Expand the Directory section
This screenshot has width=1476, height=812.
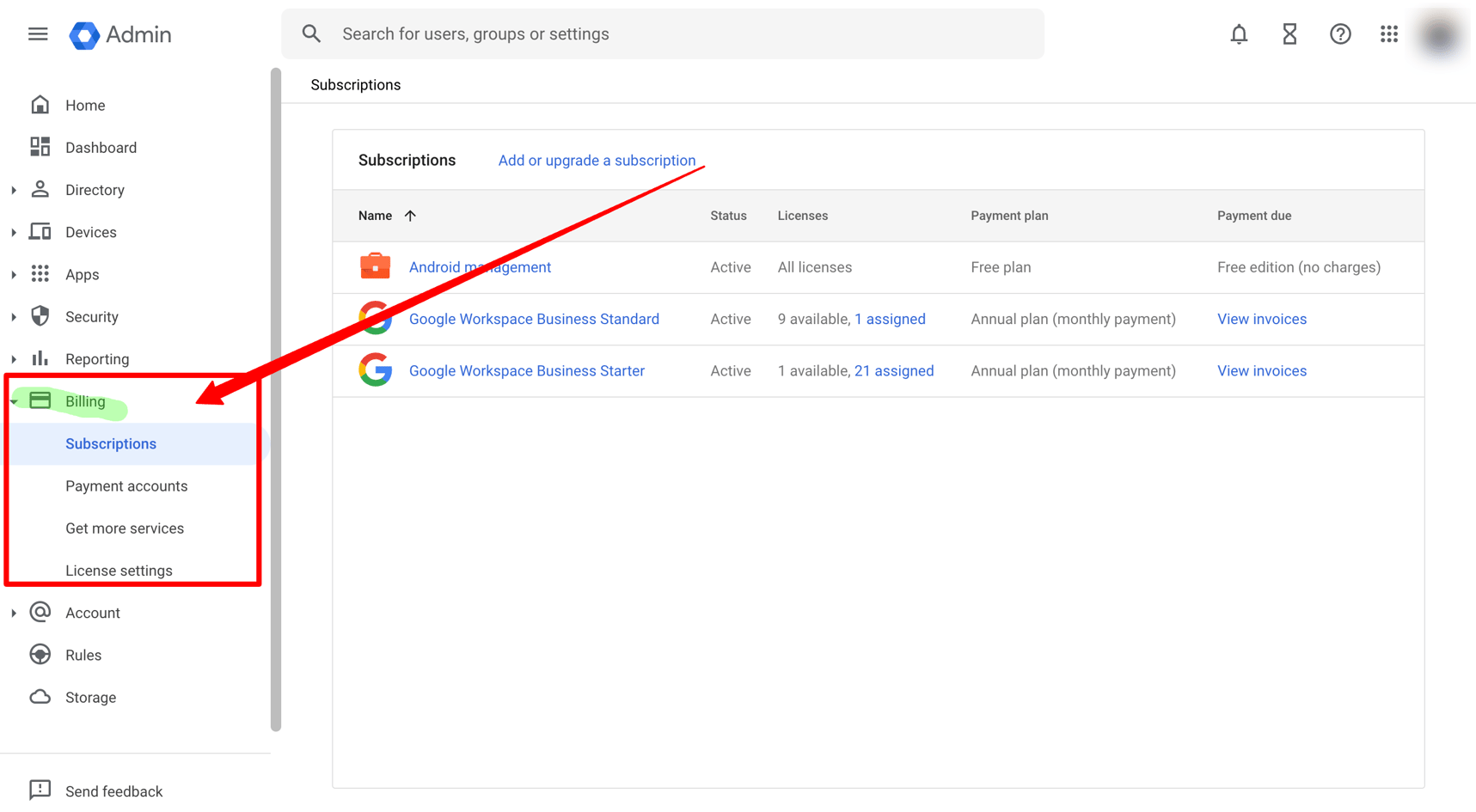pyautogui.click(x=13, y=189)
